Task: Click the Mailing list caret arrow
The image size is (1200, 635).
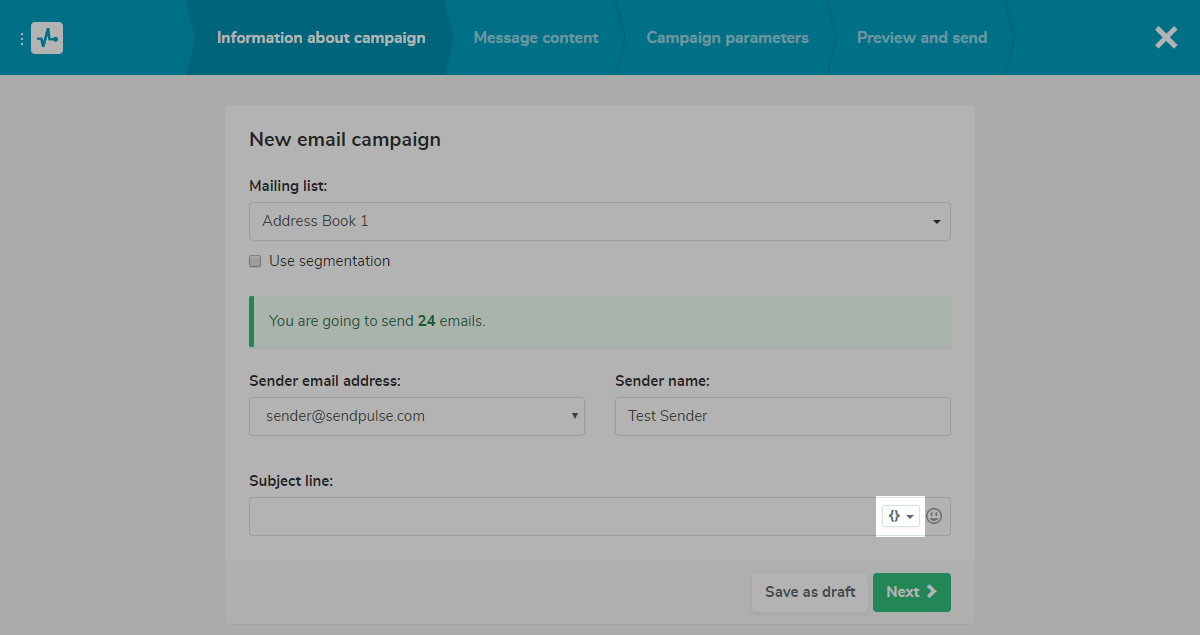Action: coord(936,222)
